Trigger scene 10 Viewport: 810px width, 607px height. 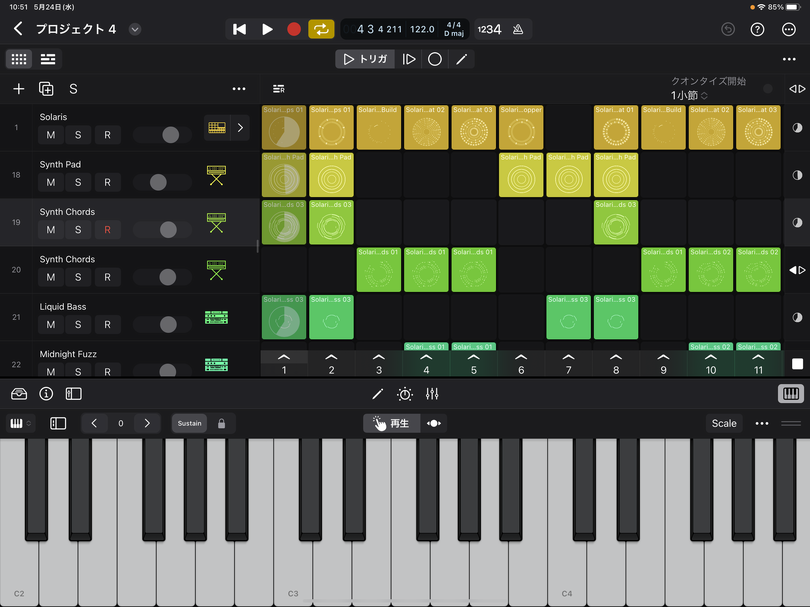tap(711, 364)
